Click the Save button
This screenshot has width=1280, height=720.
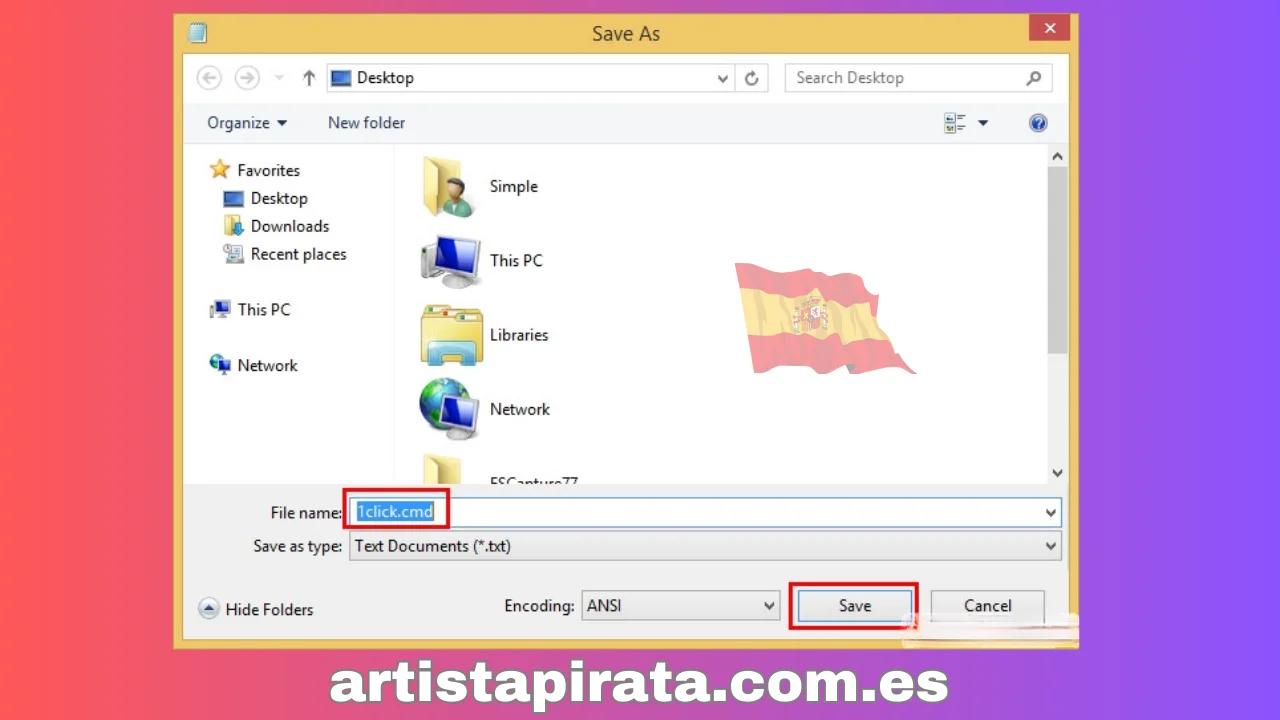[x=854, y=606]
